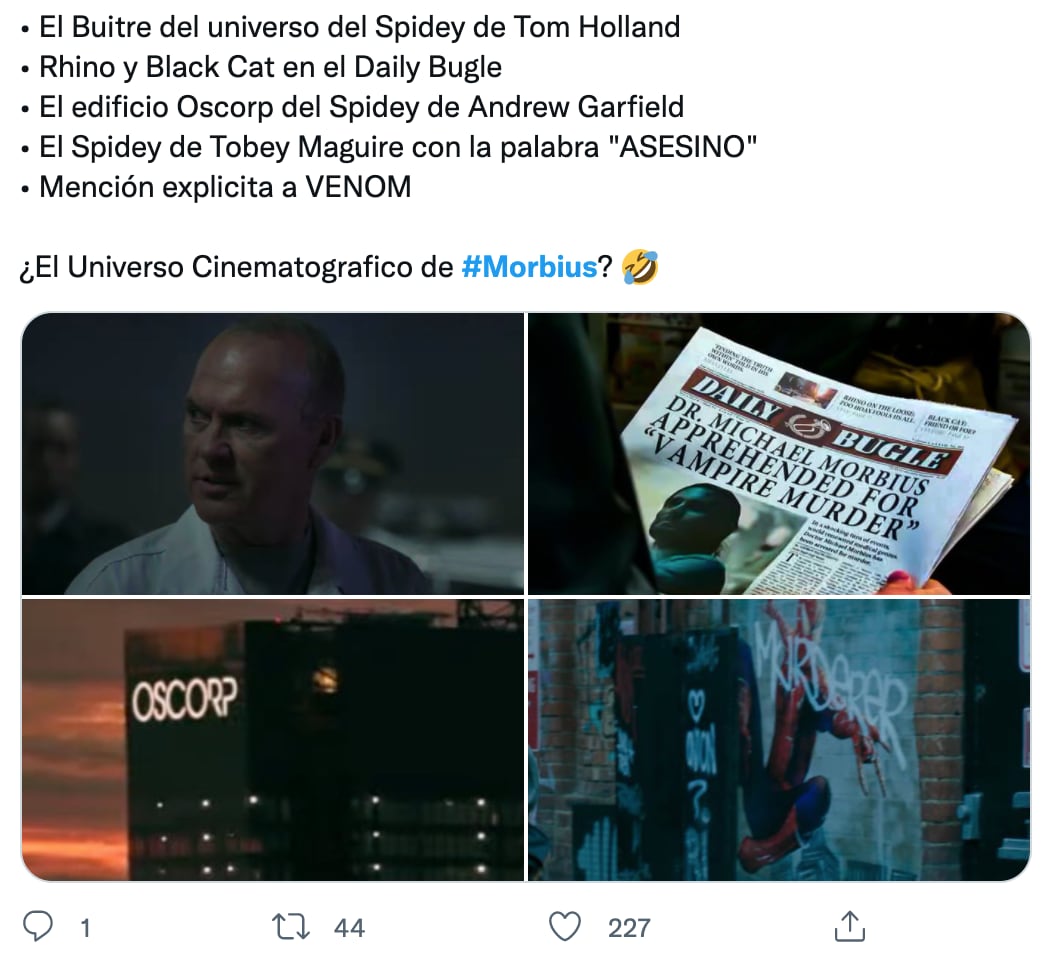1048x966 pixels.
Task: Click the laughing emoji after Morbius
Action: 640,267
